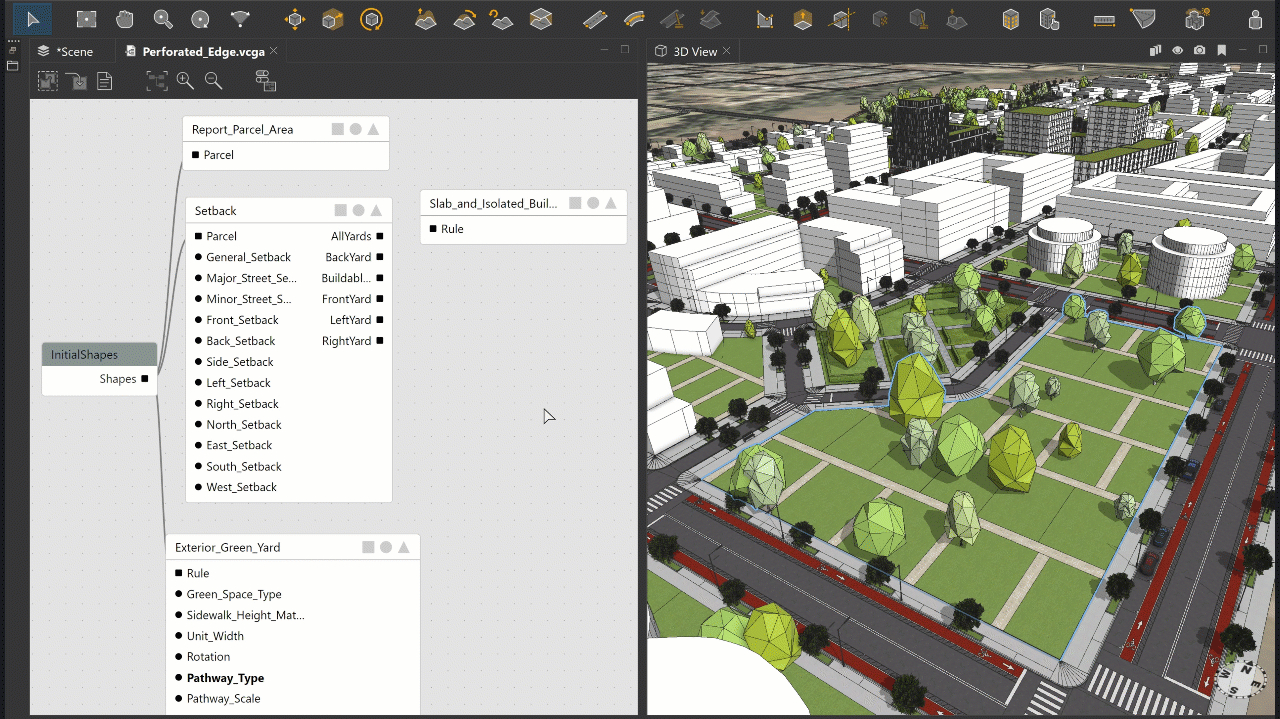Activate the Select arrow tool
Screen dimensions: 1280x719
[33, 19]
